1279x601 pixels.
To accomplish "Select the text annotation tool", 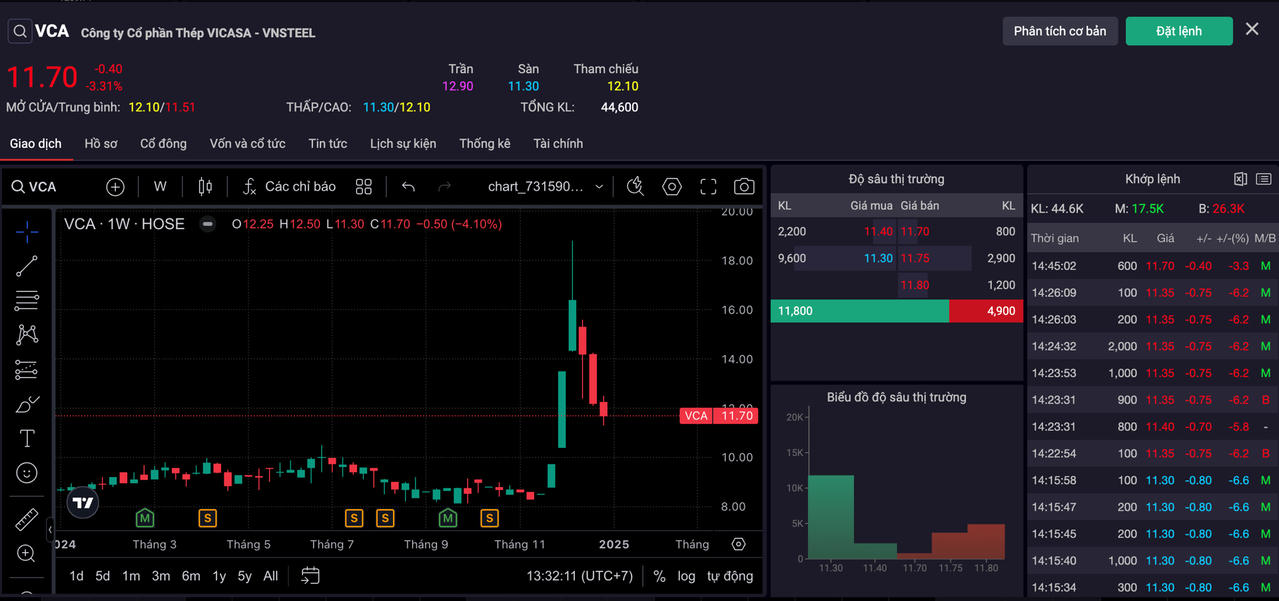I will pos(27,439).
